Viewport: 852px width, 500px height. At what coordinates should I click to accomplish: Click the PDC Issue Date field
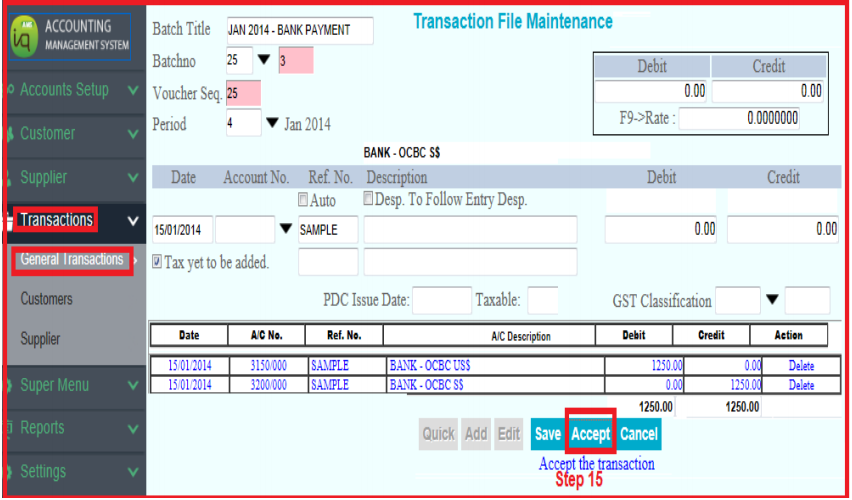tap(441, 300)
